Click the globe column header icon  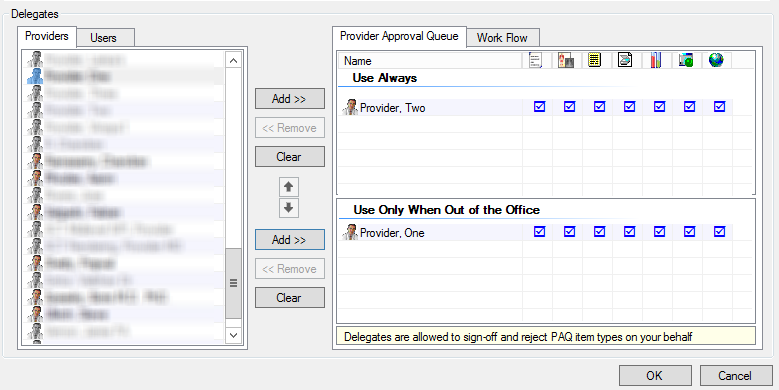[x=716, y=60]
